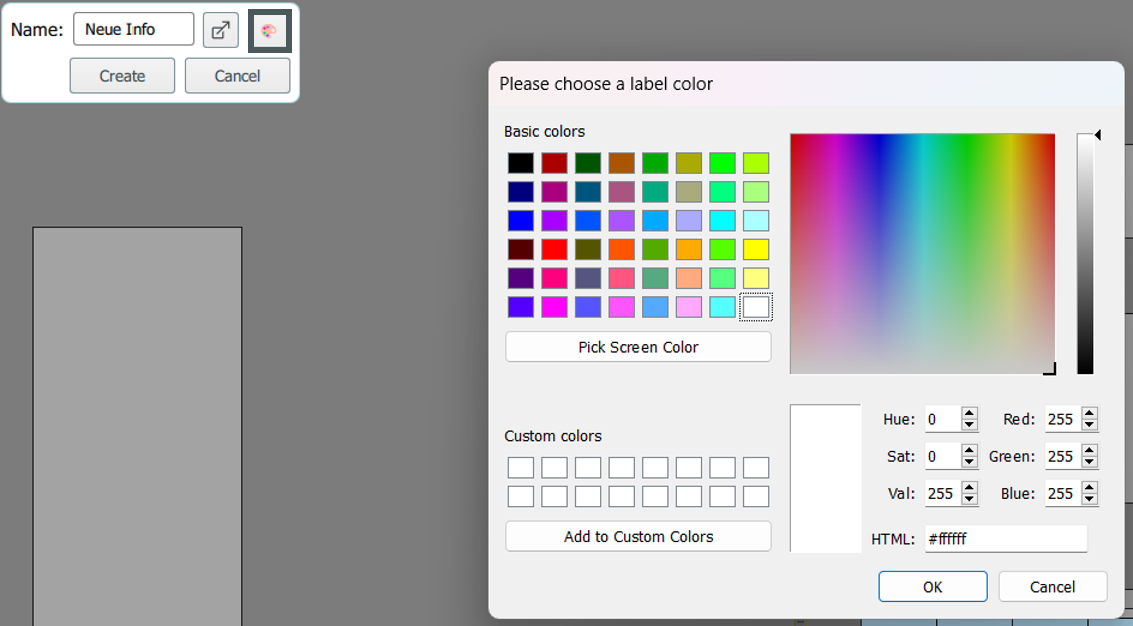Click the vertical brightness slider
Image resolution: width=1133 pixels, height=626 pixels.
pyautogui.click(x=1088, y=250)
